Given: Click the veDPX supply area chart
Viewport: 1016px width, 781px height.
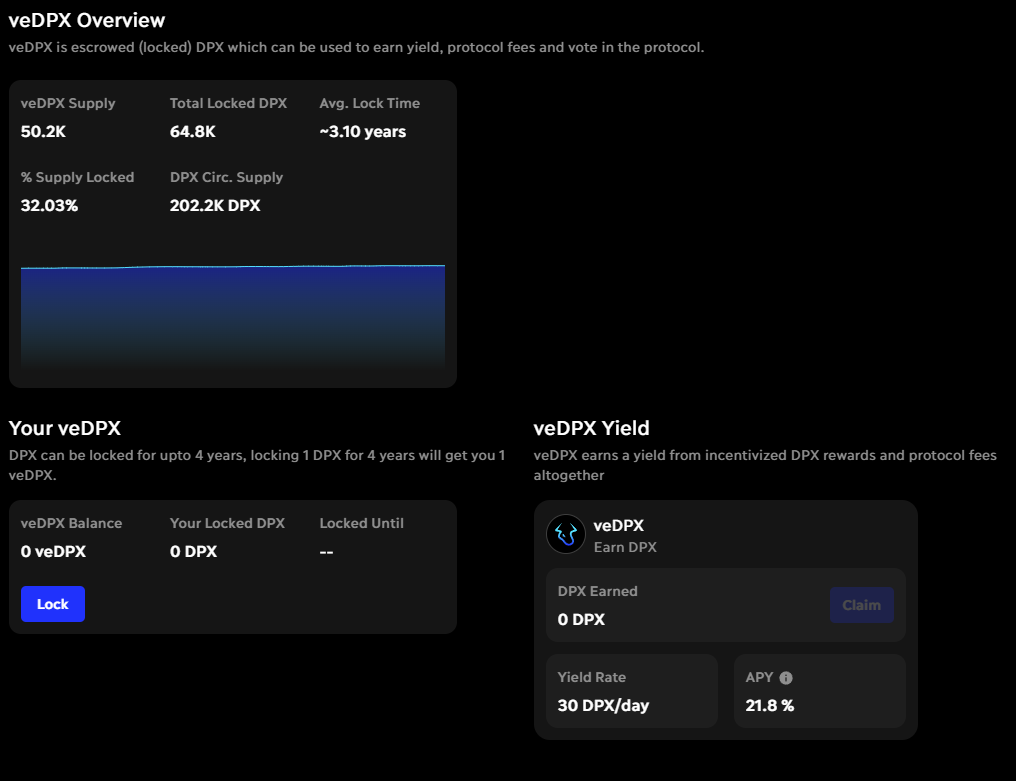Looking at the screenshot, I should pyautogui.click(x=233, y=318).
